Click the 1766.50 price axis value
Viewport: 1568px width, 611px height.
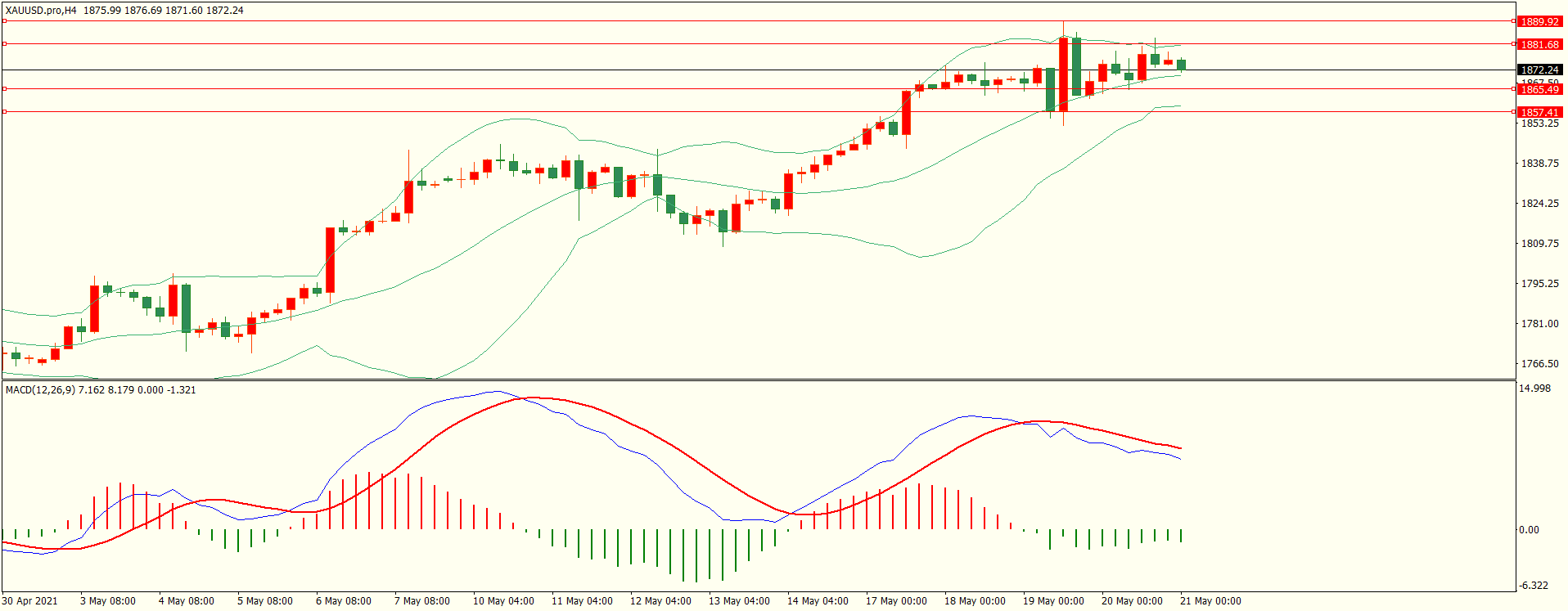(x=1539, y=364)
